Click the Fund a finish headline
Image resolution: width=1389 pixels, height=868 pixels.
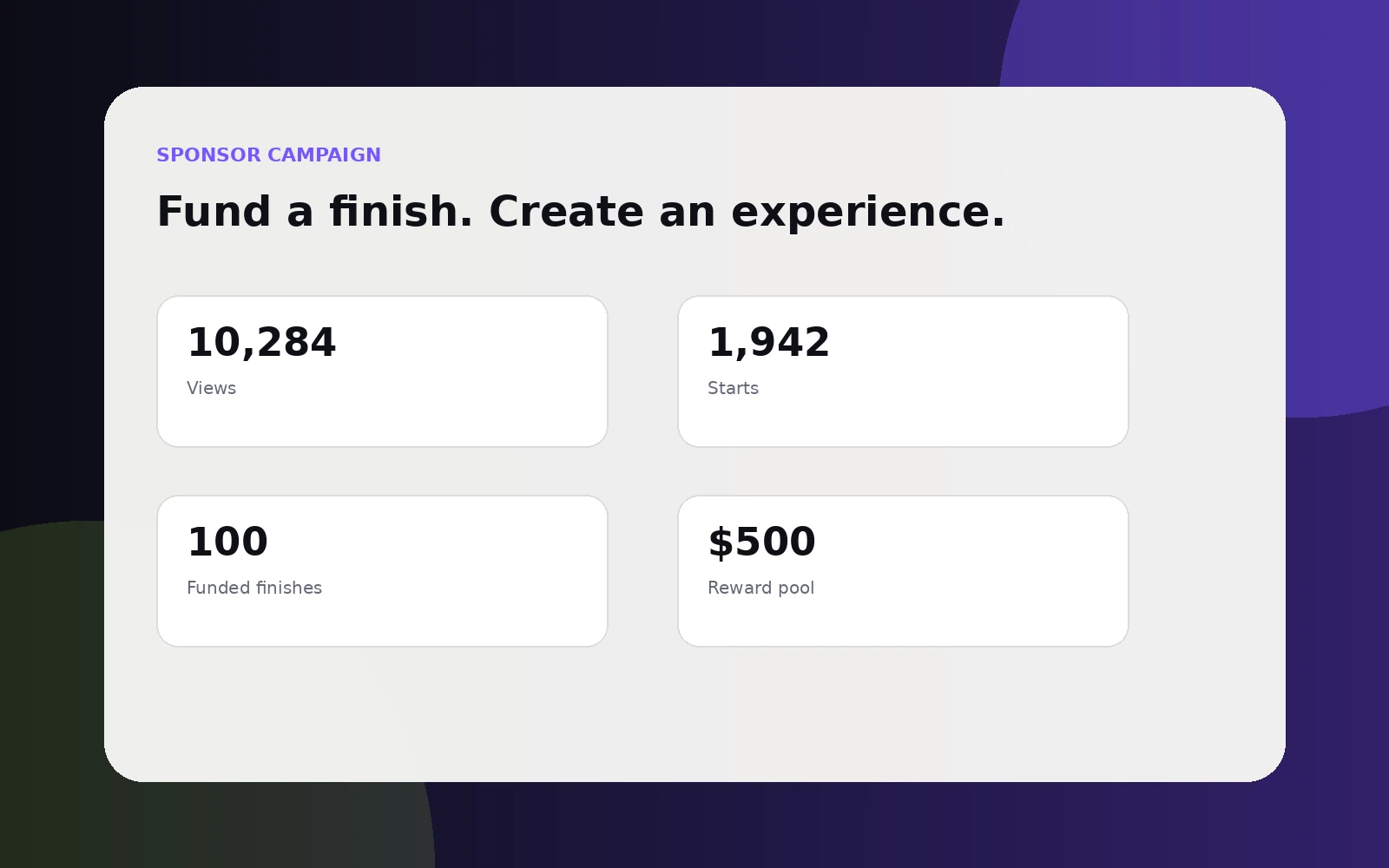click(x=581, y=212)
